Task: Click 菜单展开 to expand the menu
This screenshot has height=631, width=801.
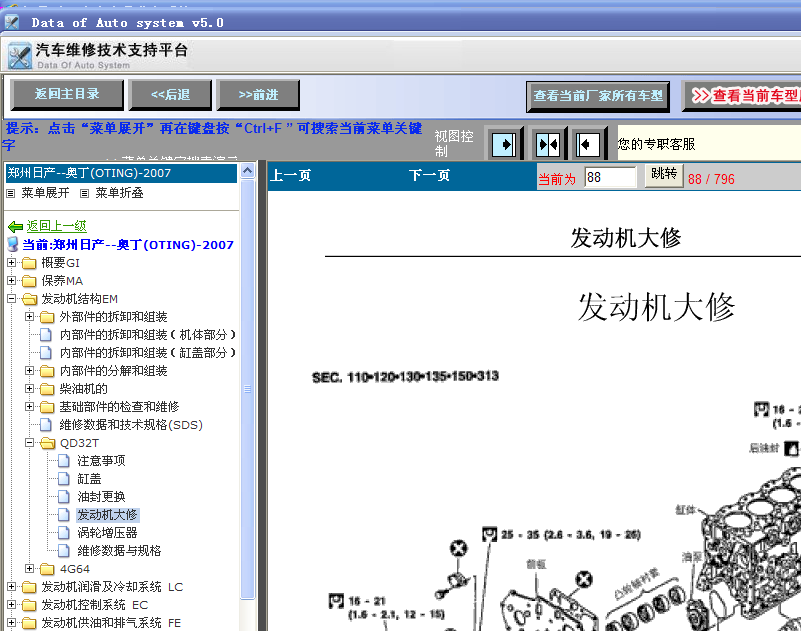Action: [x=45, y=193]
